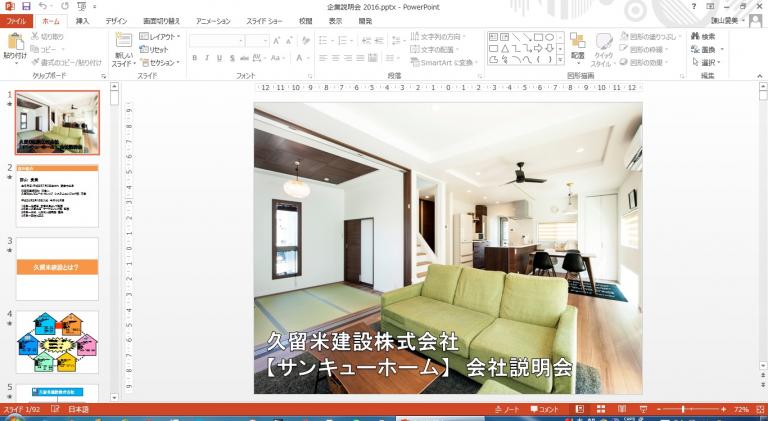
Task: Expand shapes gallery more button
Action: point(560,60)
